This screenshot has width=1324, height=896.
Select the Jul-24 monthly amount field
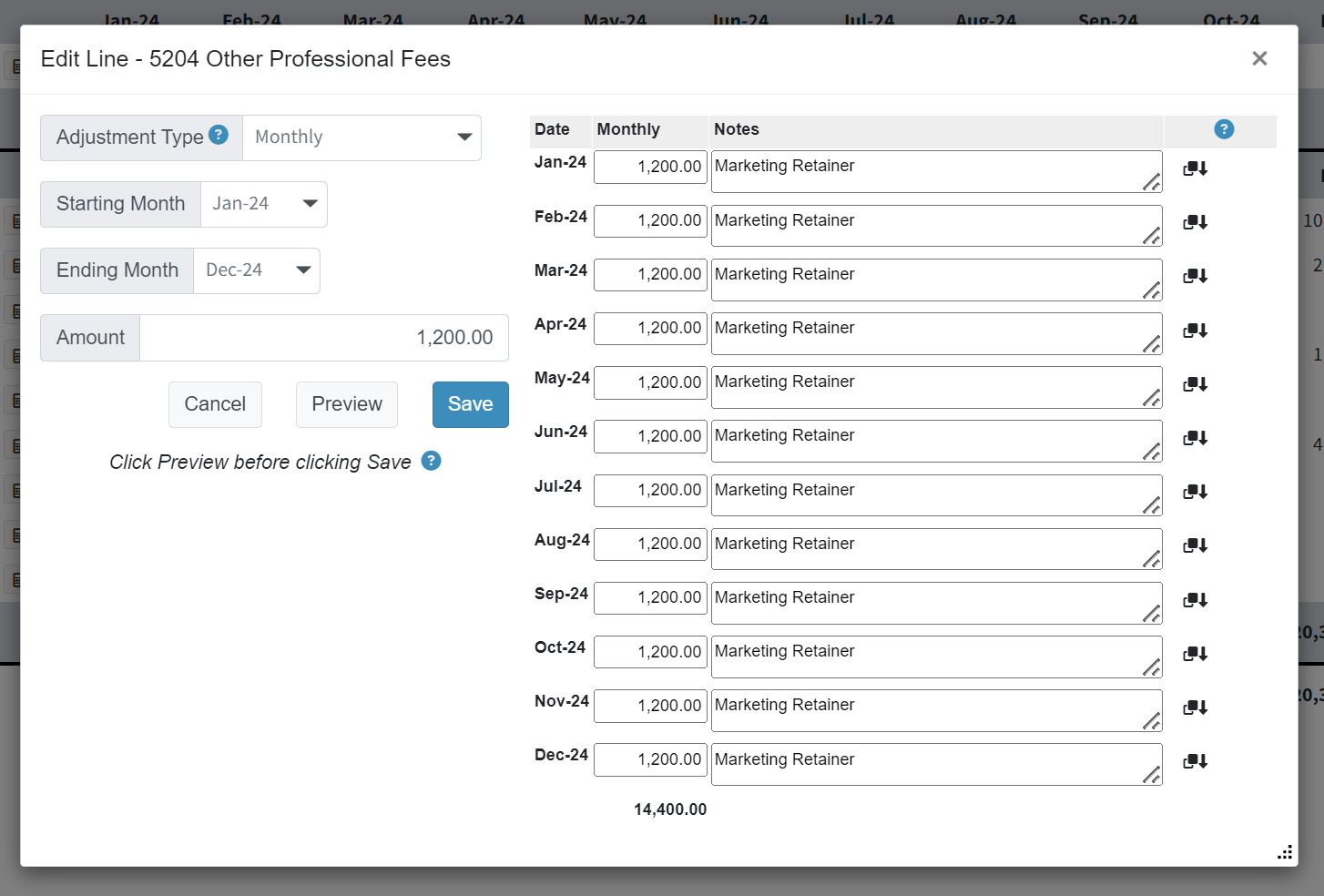pos(650,490)
